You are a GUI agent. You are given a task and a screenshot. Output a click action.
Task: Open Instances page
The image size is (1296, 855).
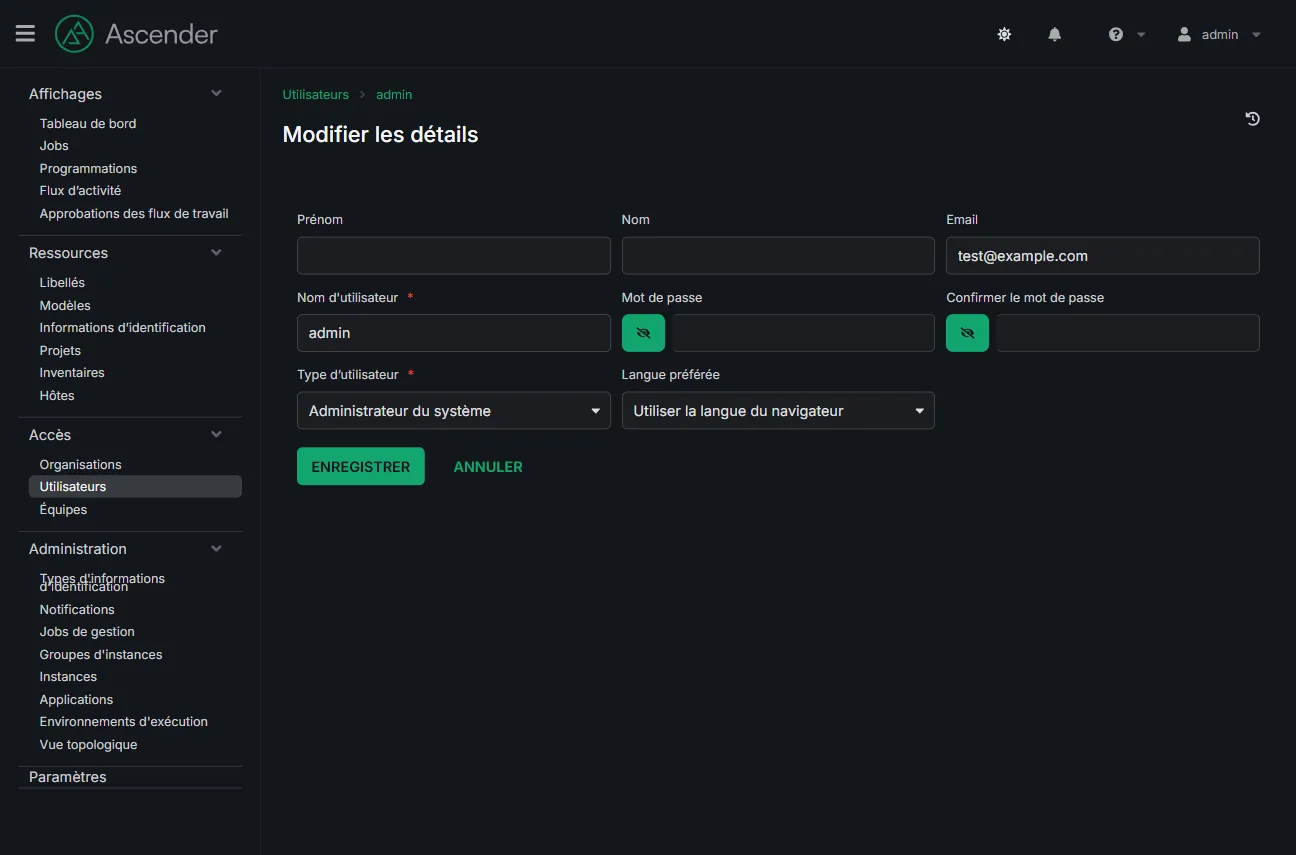[x=68, y=676]
